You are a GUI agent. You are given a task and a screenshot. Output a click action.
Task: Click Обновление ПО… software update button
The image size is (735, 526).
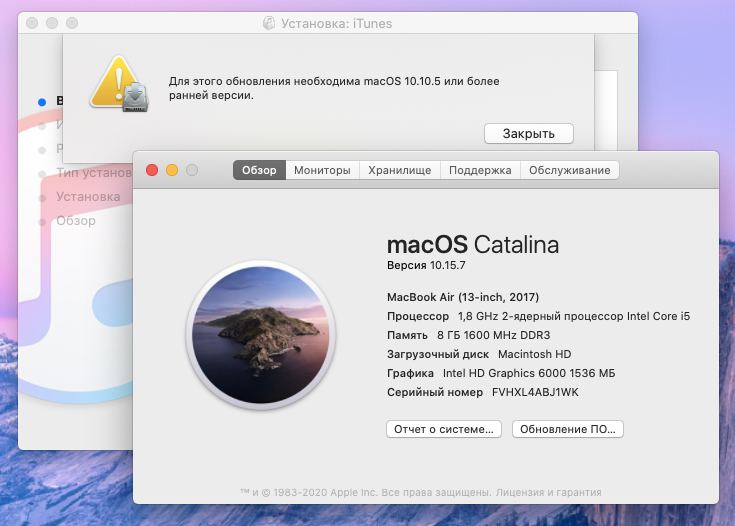pyautogui.click(x=567, y=429)
